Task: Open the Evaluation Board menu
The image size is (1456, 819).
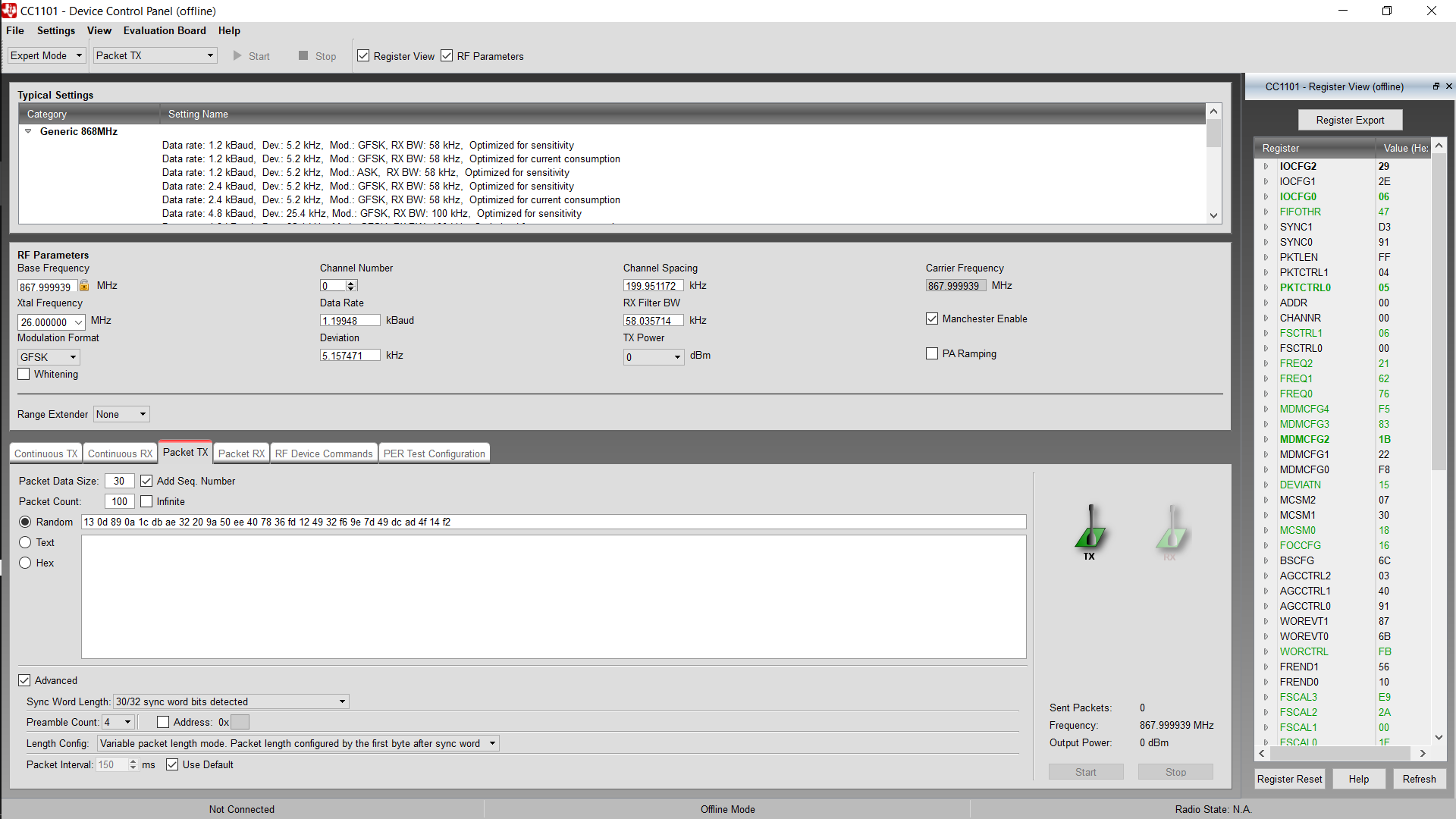Action: pyautogui.click(x=165, y=30)
